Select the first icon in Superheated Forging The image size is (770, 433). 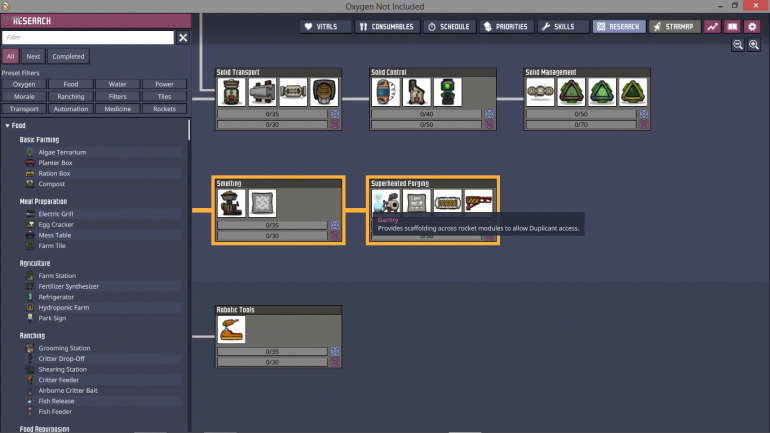(385, 201)
